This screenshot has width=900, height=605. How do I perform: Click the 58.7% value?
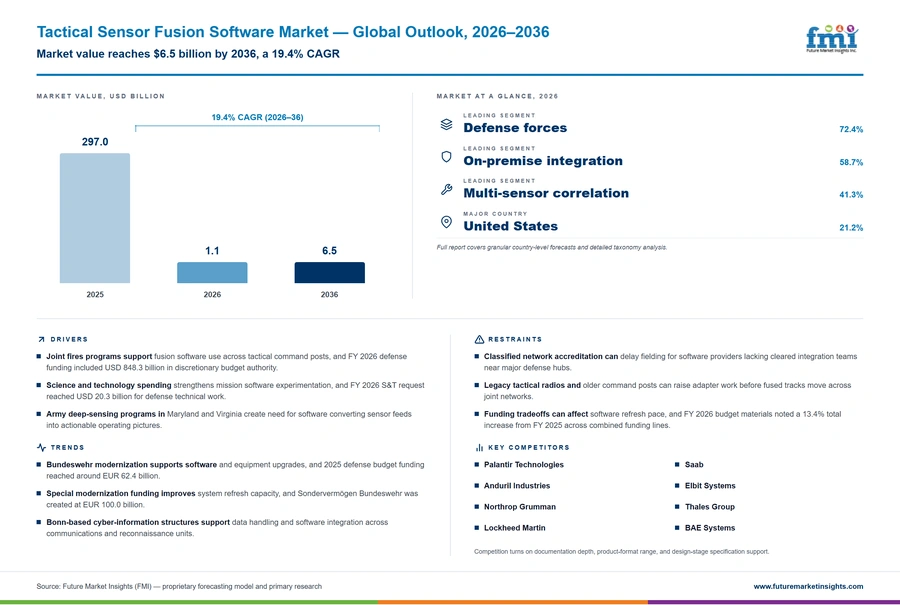point(851,162)
